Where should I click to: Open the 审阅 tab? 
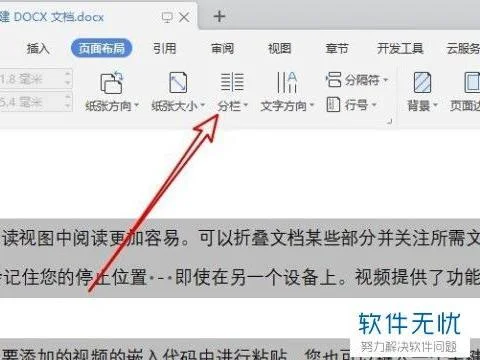pyautogui.click(x=222, y=49)
